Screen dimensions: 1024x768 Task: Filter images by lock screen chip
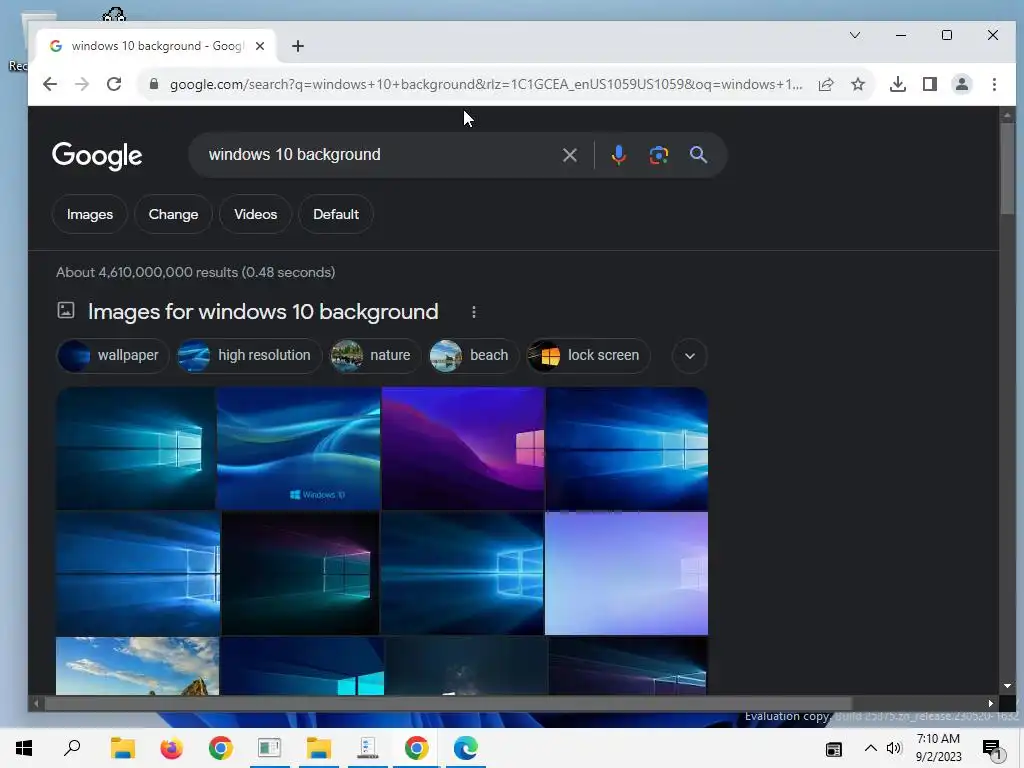[x=588, y=356]
